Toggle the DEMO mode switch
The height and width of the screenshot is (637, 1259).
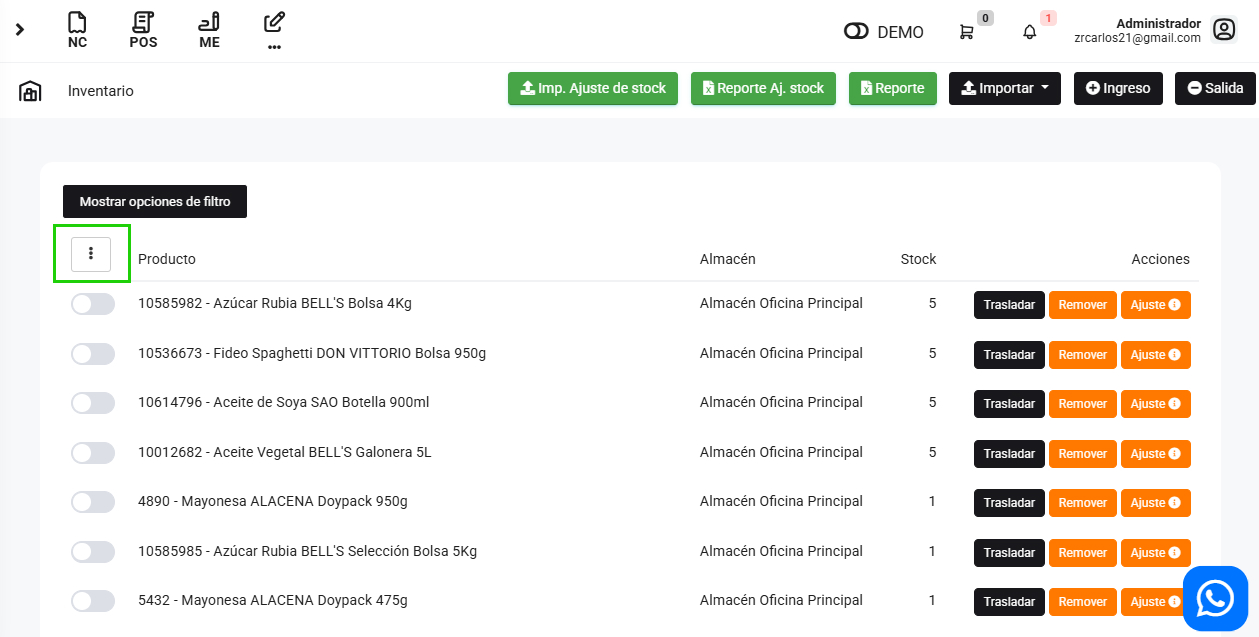click(856, 32)
